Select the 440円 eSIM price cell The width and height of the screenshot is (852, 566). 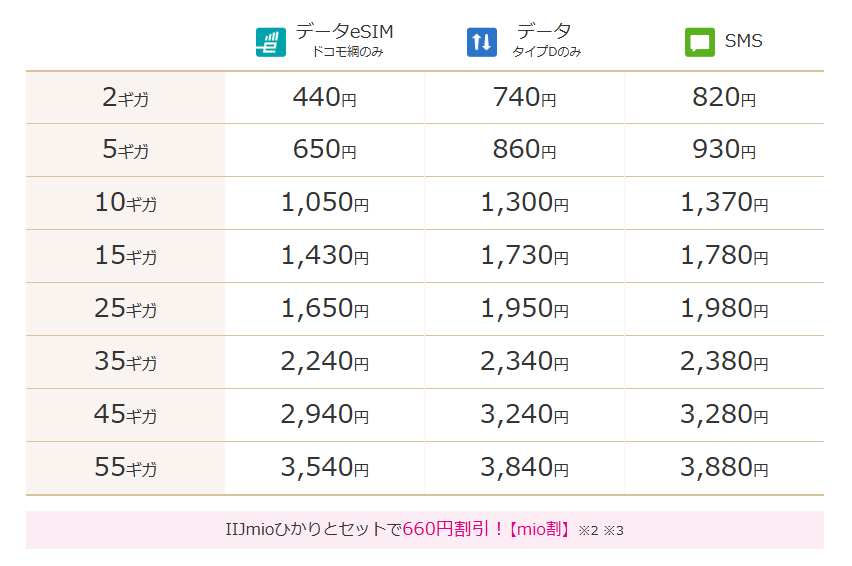[x=324, y=98]
